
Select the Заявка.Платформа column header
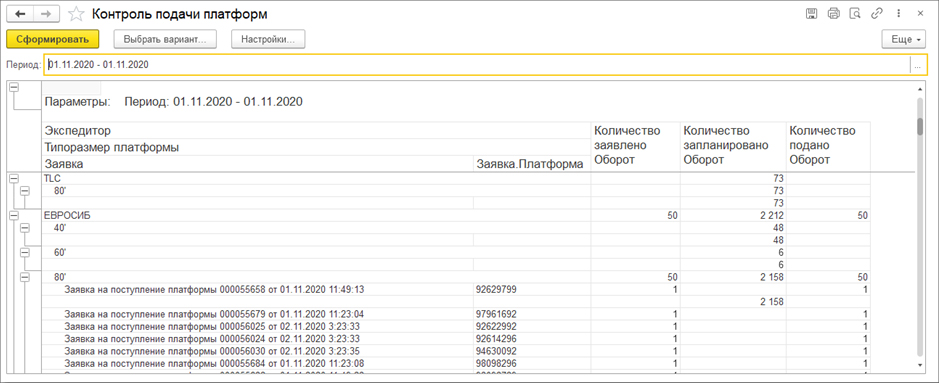(532, 164)
